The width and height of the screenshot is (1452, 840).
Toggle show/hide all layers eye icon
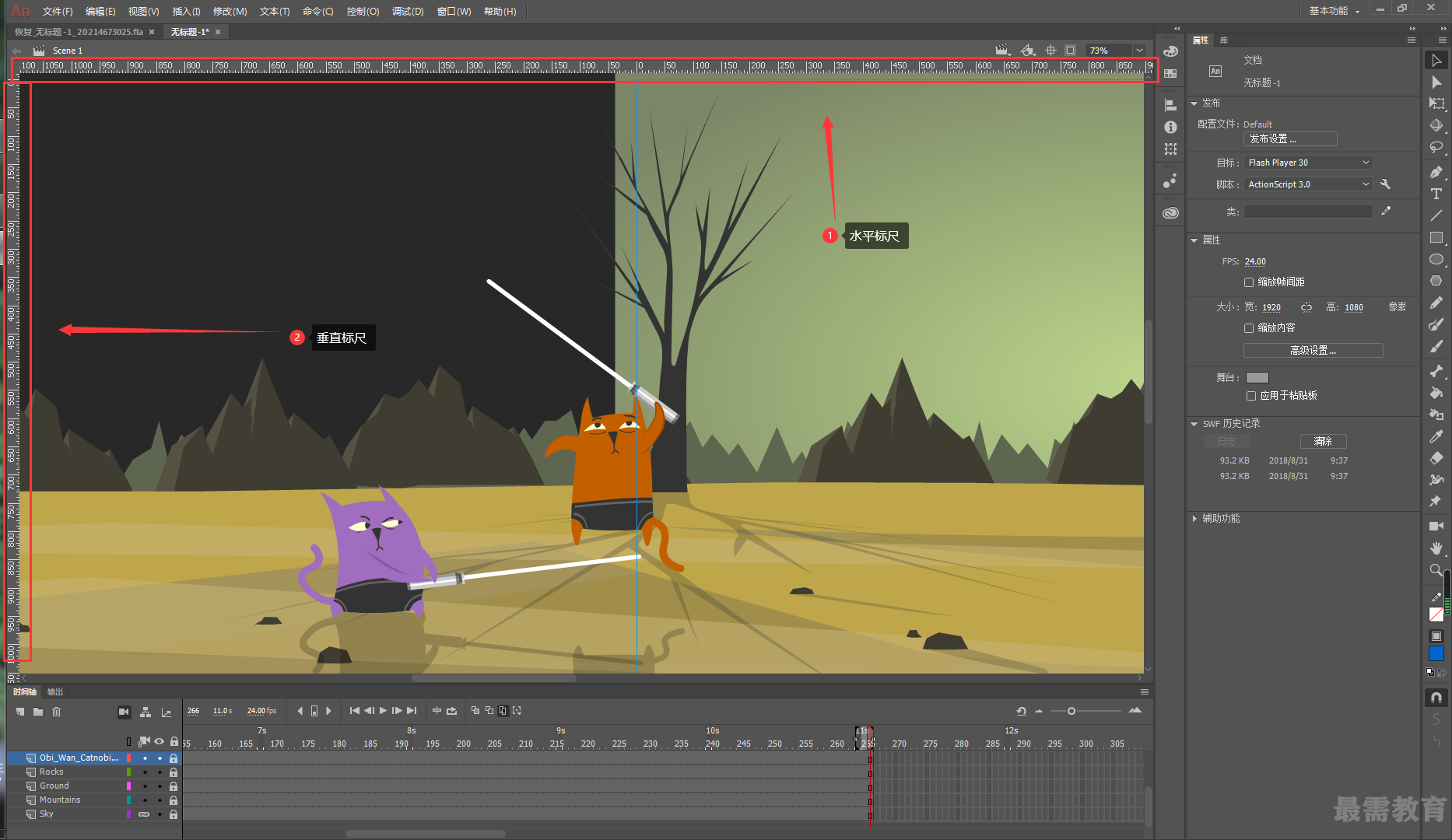[159, 741]
